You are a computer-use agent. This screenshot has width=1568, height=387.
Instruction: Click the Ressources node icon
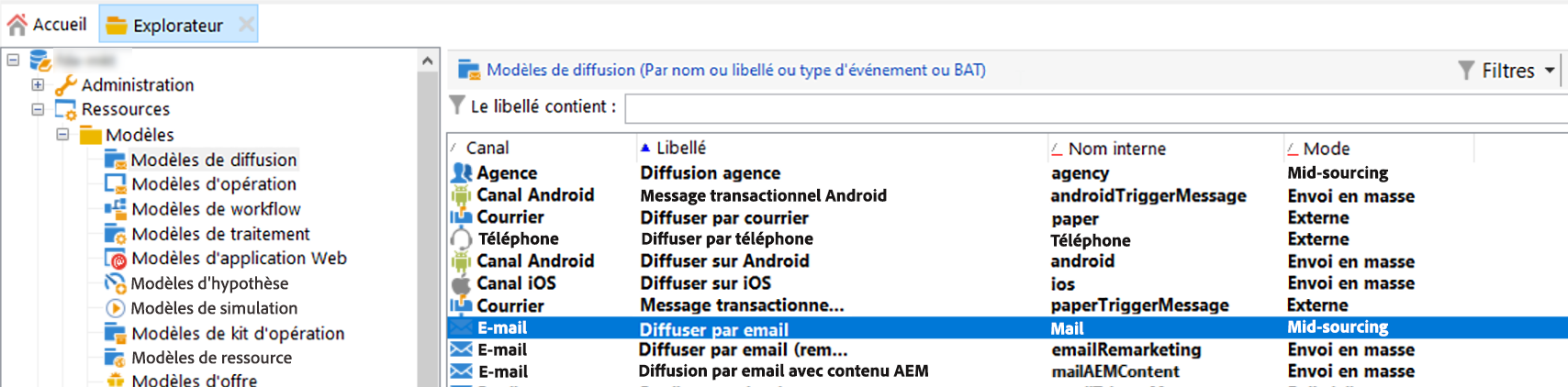click(65, 110)
